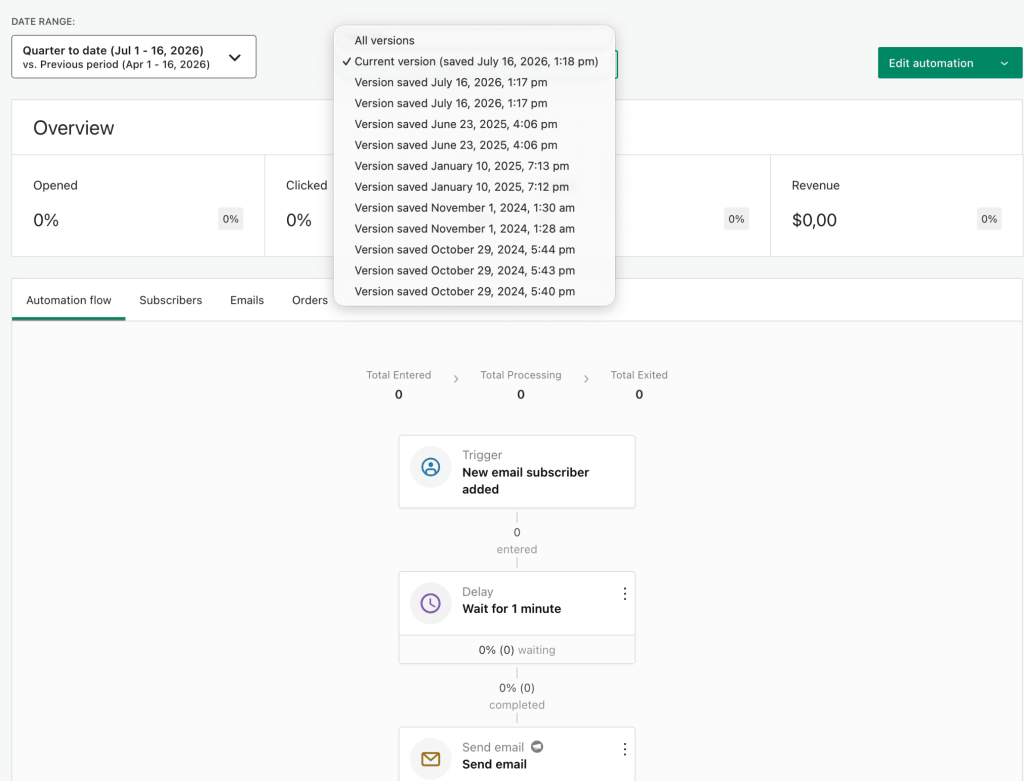The image size is (1024, 781).
Task: Switch to the Orders tab
Action: 310,300
